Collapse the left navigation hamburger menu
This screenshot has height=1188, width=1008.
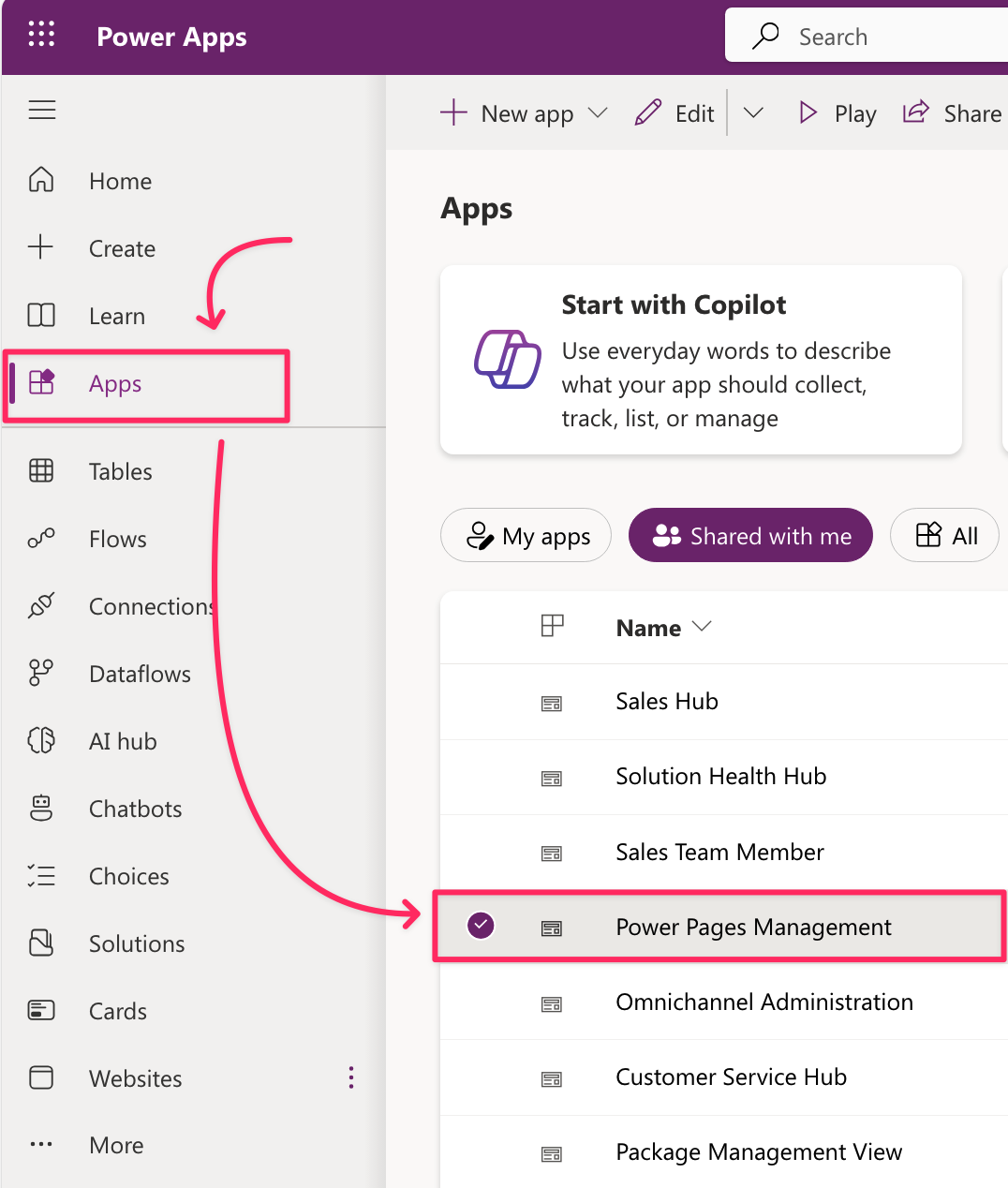(x=42, y=111)
